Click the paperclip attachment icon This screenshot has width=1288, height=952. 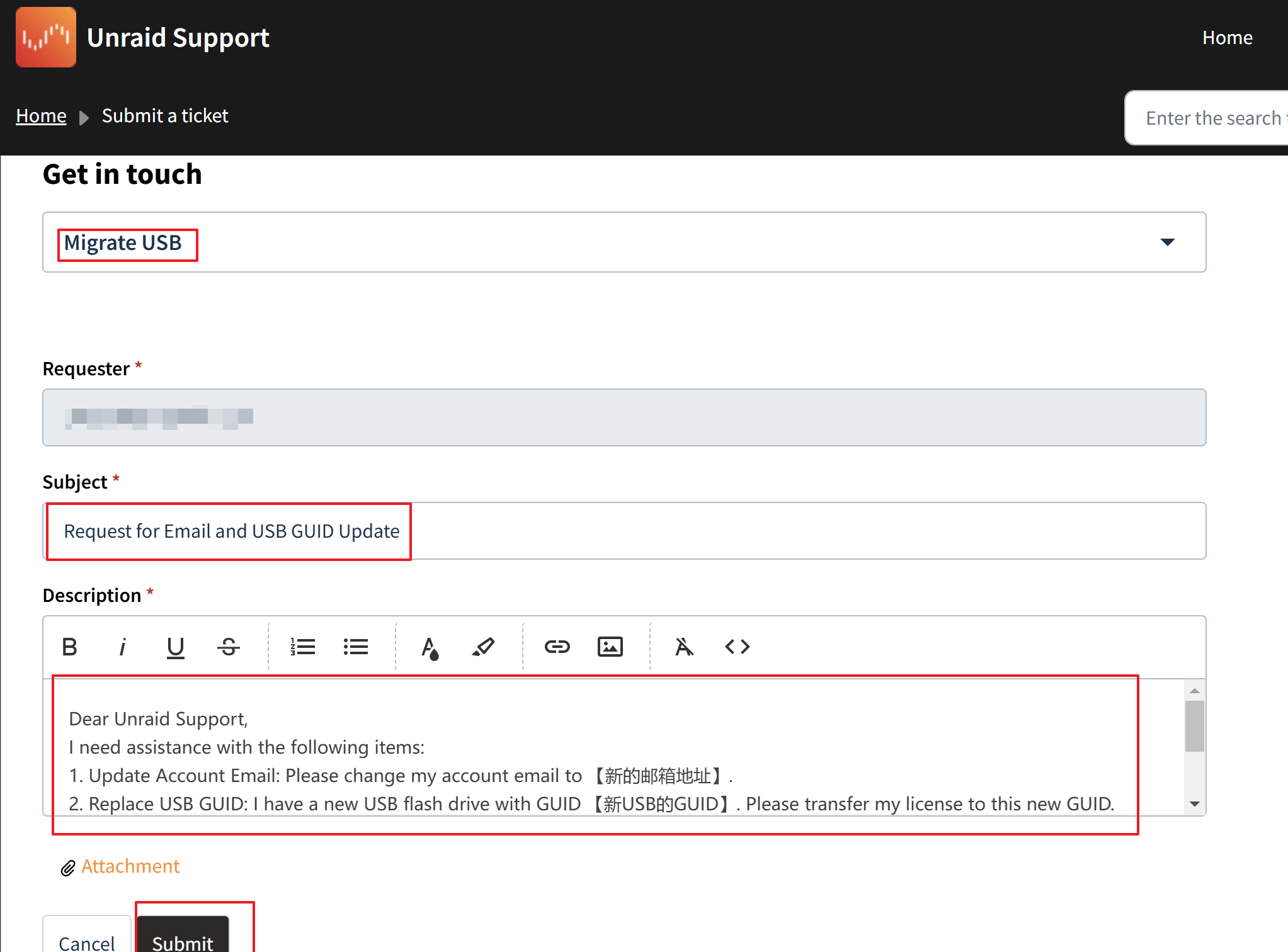[x=68, y=868]
